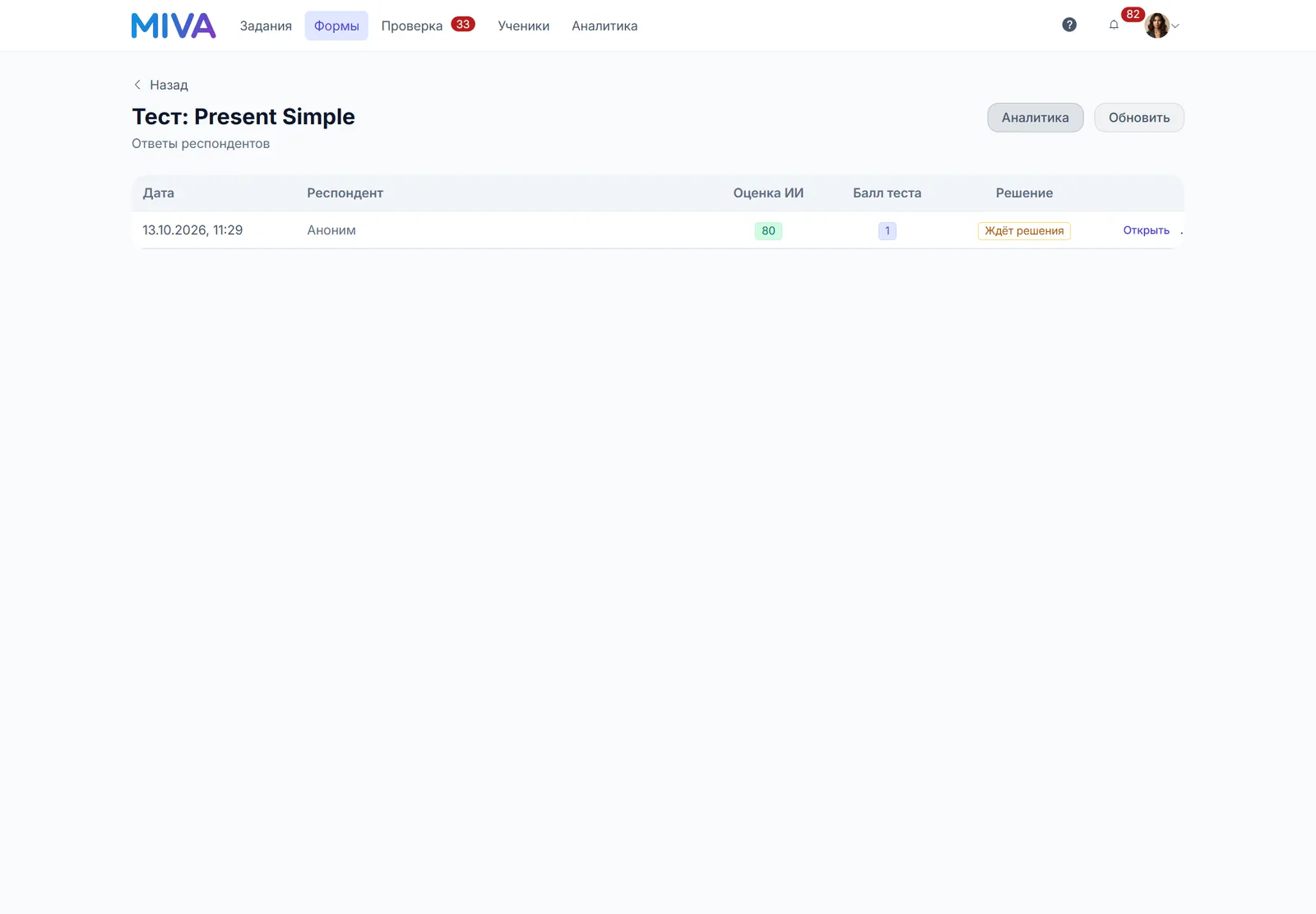This screenshot has width=1316, height=914.
Task: Click the Дата column header
Action: click(159, 193)
